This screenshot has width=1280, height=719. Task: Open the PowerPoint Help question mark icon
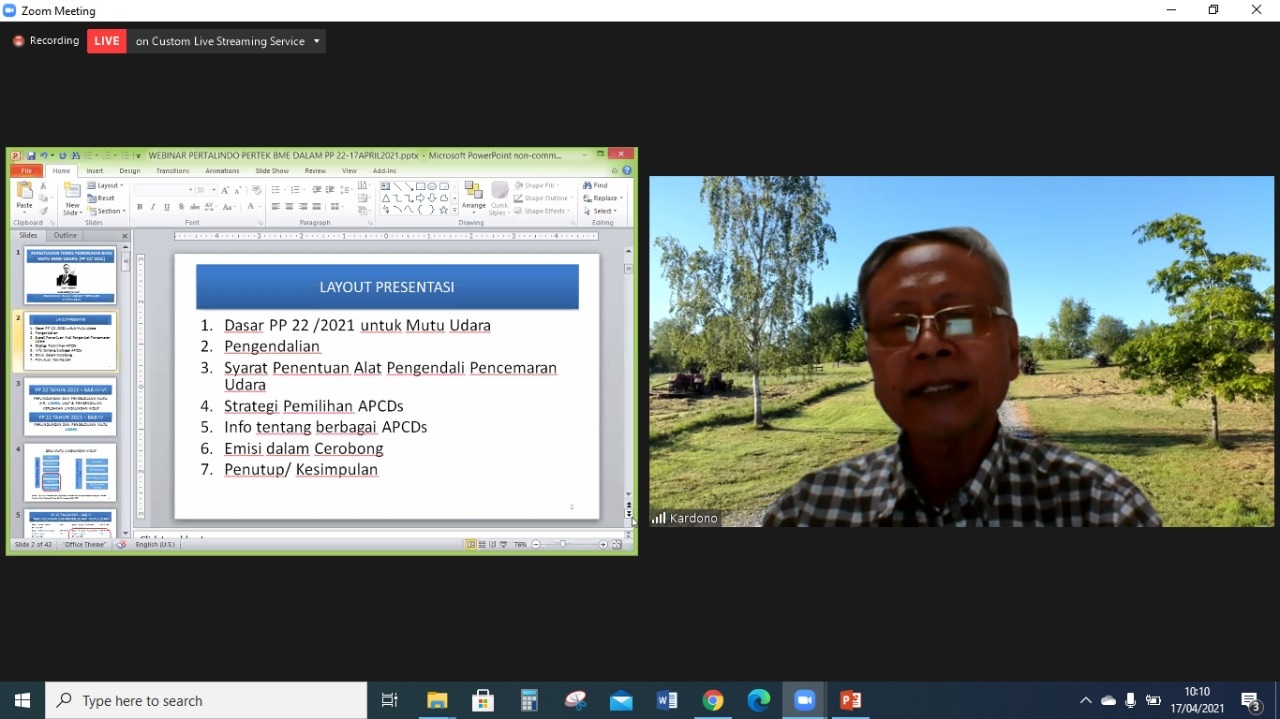[x=627, y=171]
